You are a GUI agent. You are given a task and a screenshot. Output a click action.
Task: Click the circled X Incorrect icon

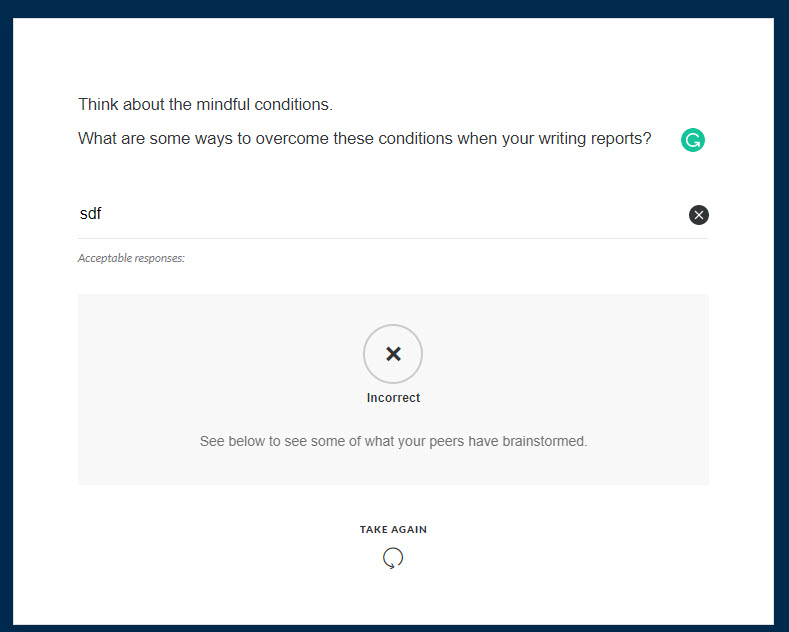pos(393,353)
